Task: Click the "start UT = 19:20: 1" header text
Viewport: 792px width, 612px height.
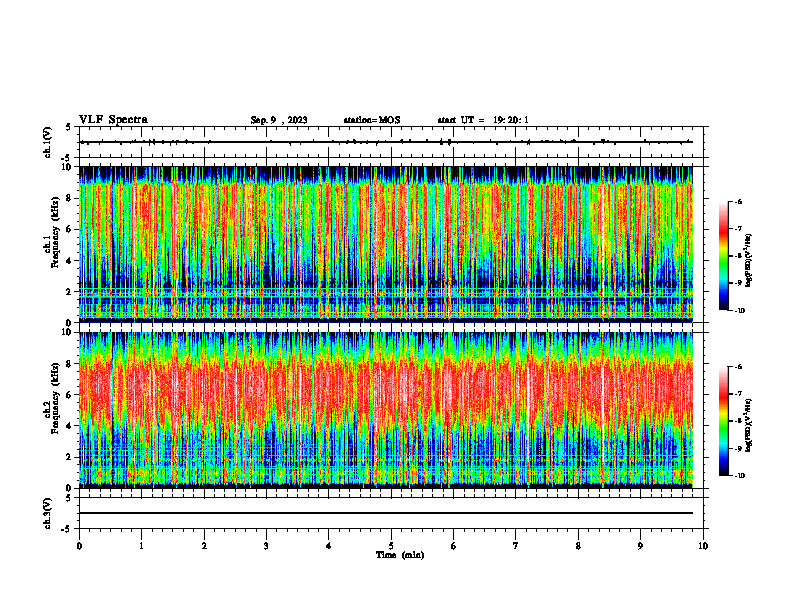Action: coord(483,120)
